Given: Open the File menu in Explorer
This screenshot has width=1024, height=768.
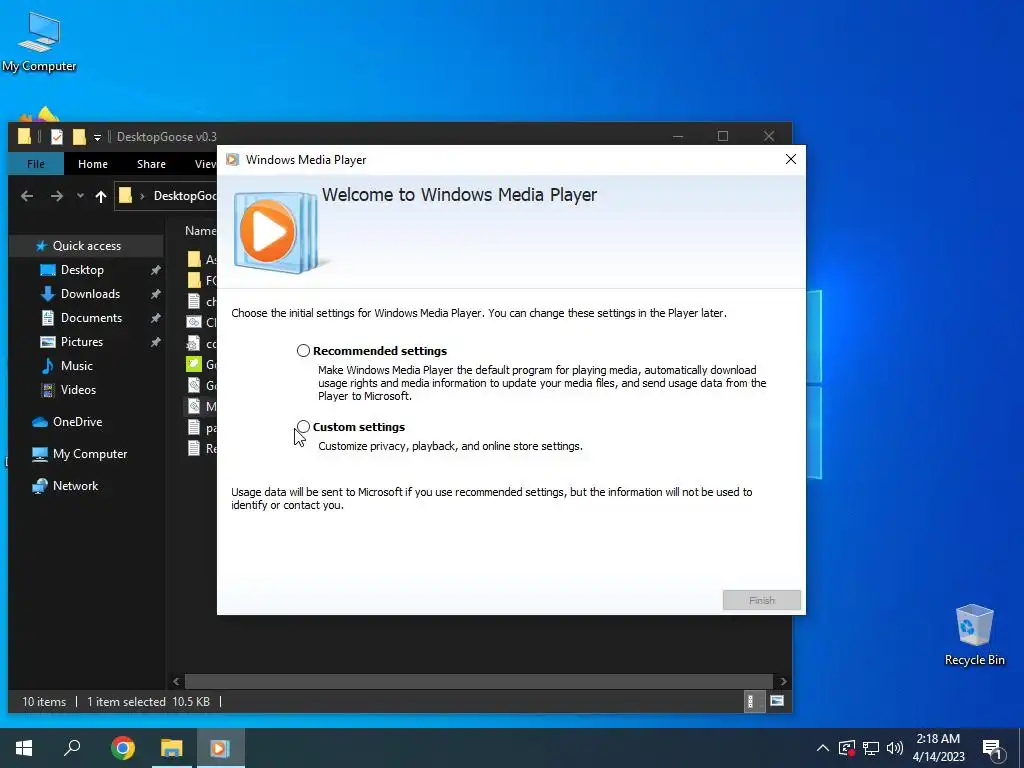Looking at the screenshot, I should (36, 164).
